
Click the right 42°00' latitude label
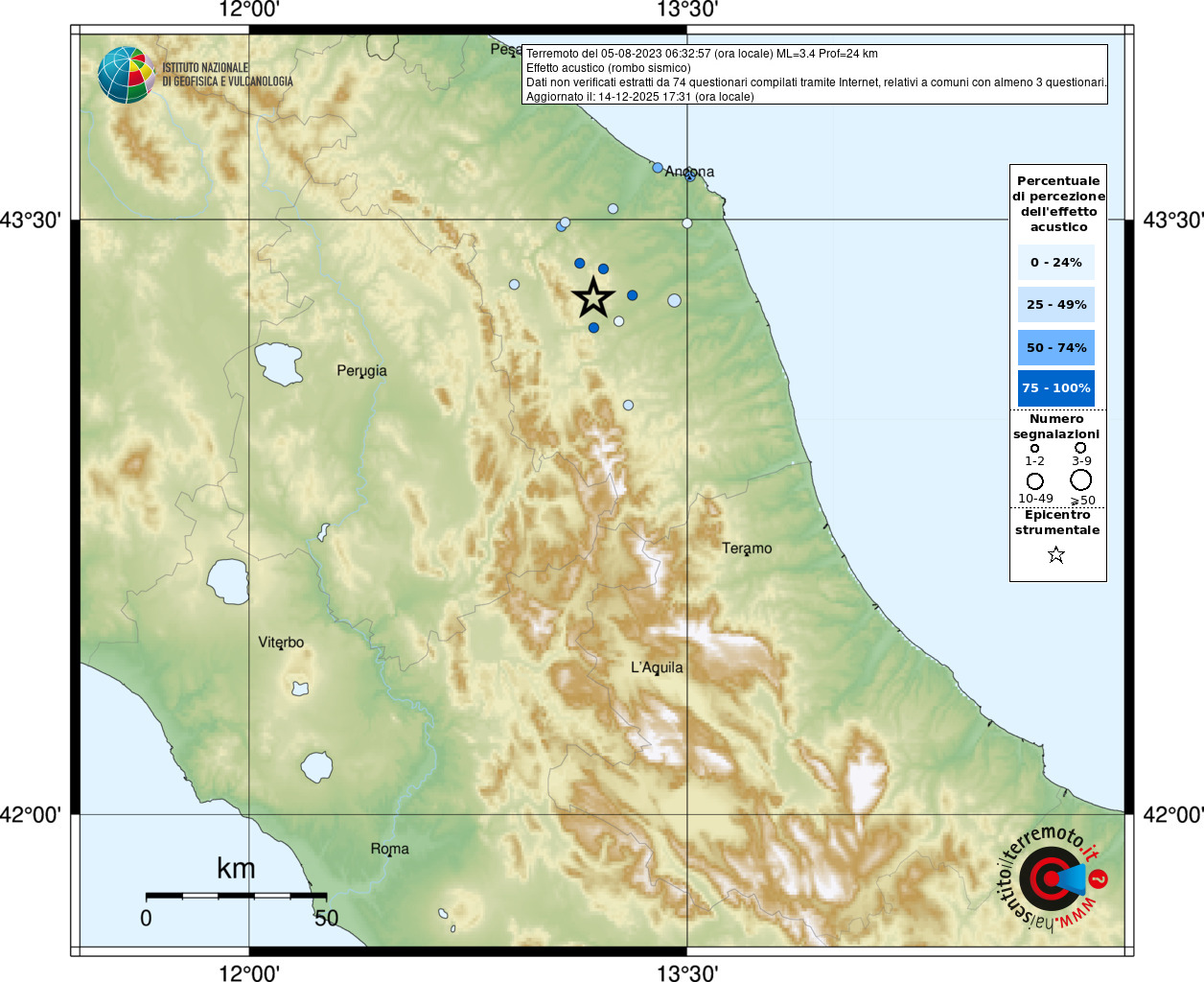tap(1173, 814)
